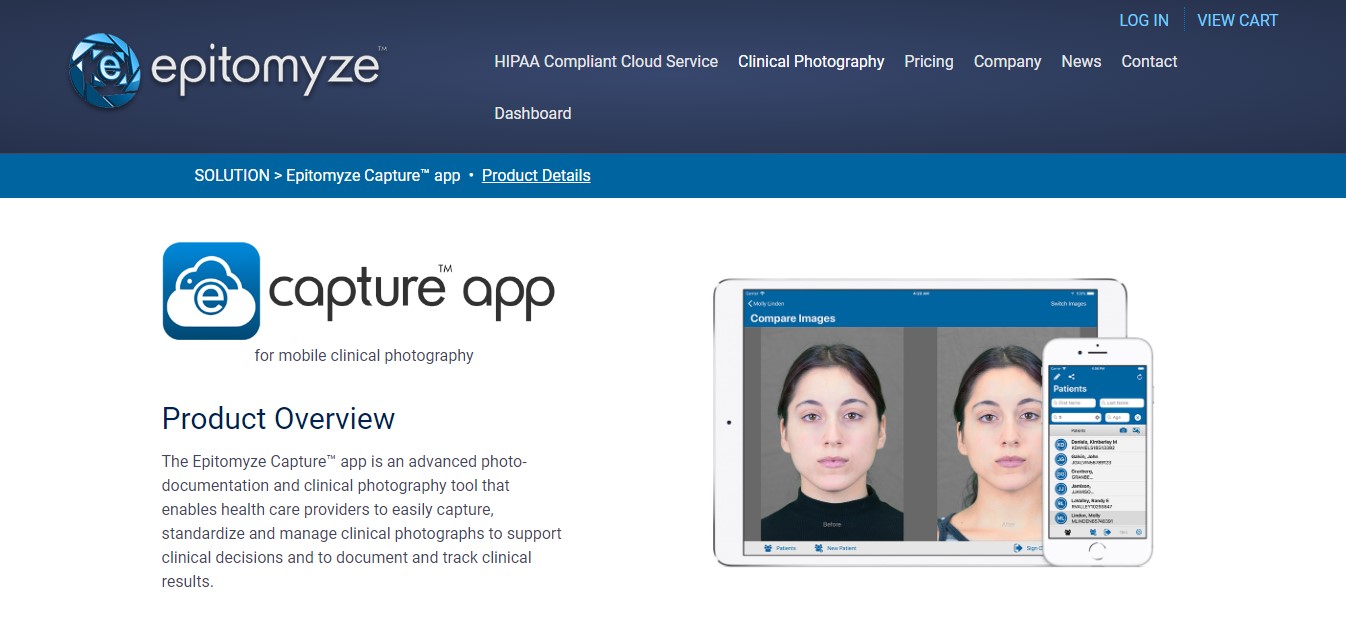This screenshot has width=1346, height=641.
Task: Click Switch Images on the iPad screen
Action: click(x=1068, y=304)
